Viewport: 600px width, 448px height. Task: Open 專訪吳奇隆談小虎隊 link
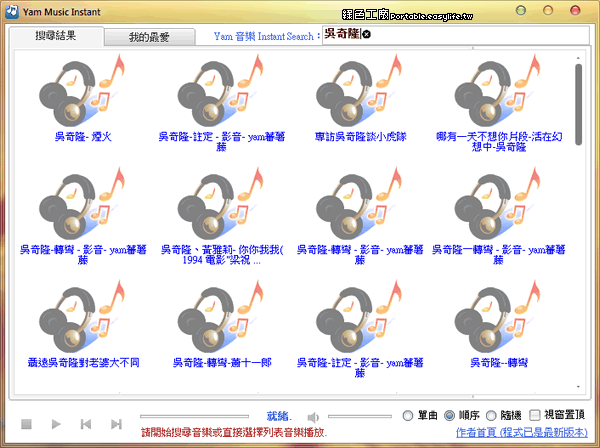360,137
